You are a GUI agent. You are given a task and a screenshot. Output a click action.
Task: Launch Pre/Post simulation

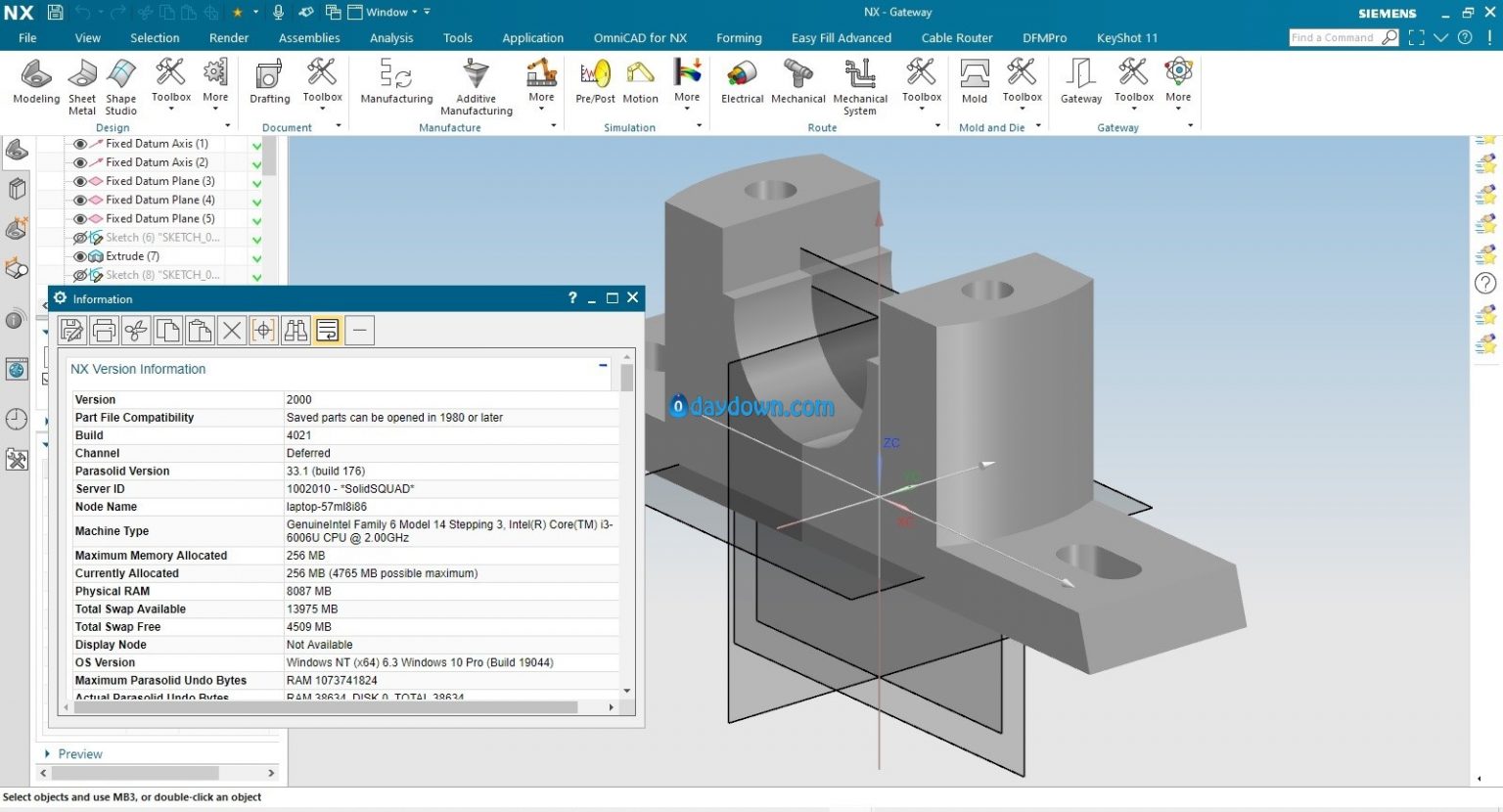595,81
